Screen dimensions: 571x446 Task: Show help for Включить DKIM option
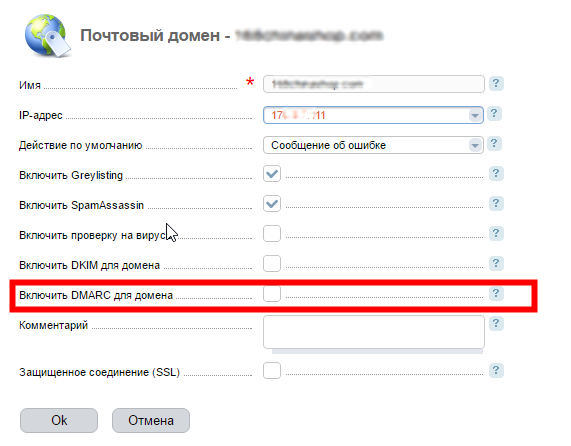tap(496, 263)
